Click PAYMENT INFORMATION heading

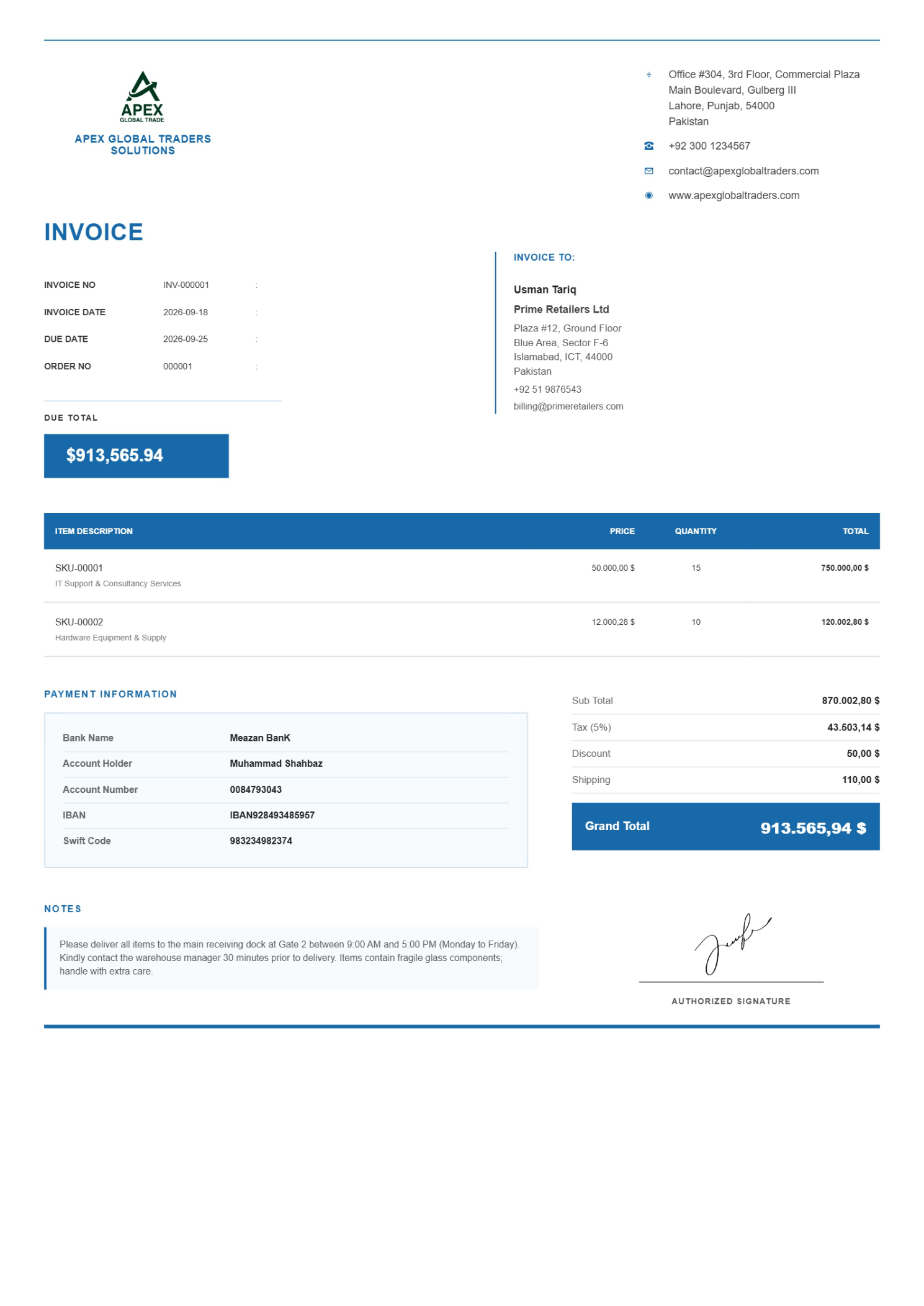(x=110, y=694)
